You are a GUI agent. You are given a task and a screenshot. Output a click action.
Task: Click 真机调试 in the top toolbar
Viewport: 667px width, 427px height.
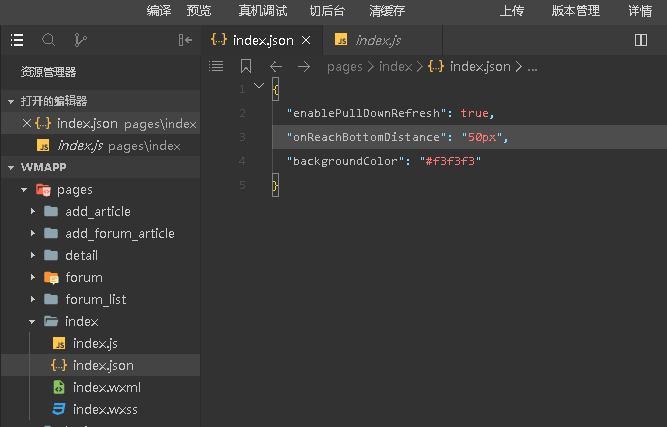tap(262, 11)
